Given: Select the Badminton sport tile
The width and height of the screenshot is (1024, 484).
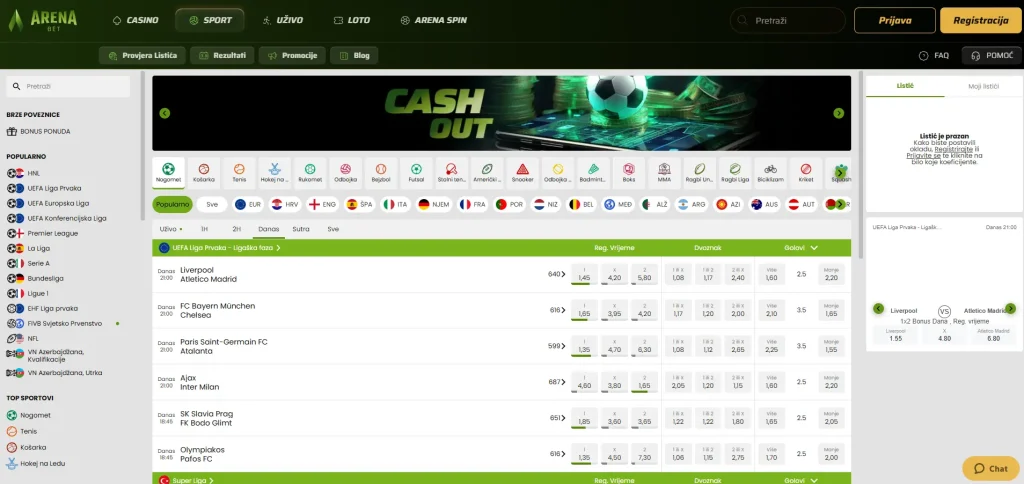Looking at the screenshot, I should [594, 173].
